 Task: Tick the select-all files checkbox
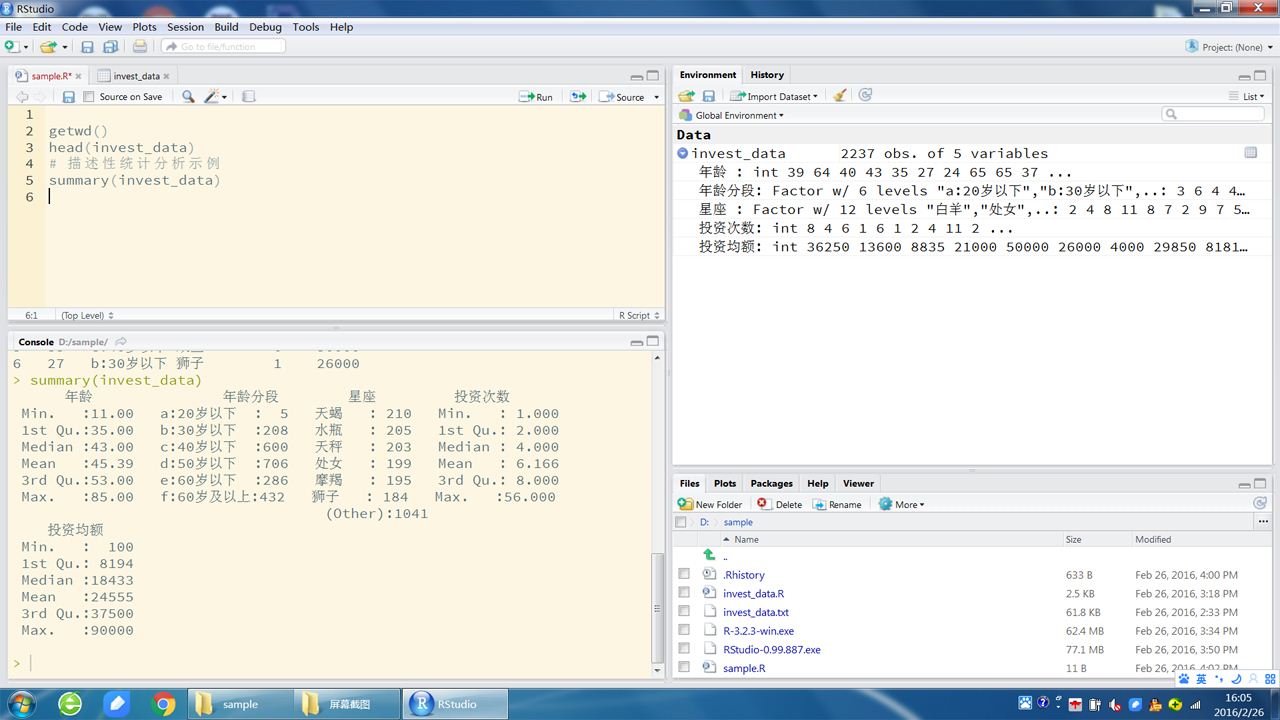coord(681,522)
